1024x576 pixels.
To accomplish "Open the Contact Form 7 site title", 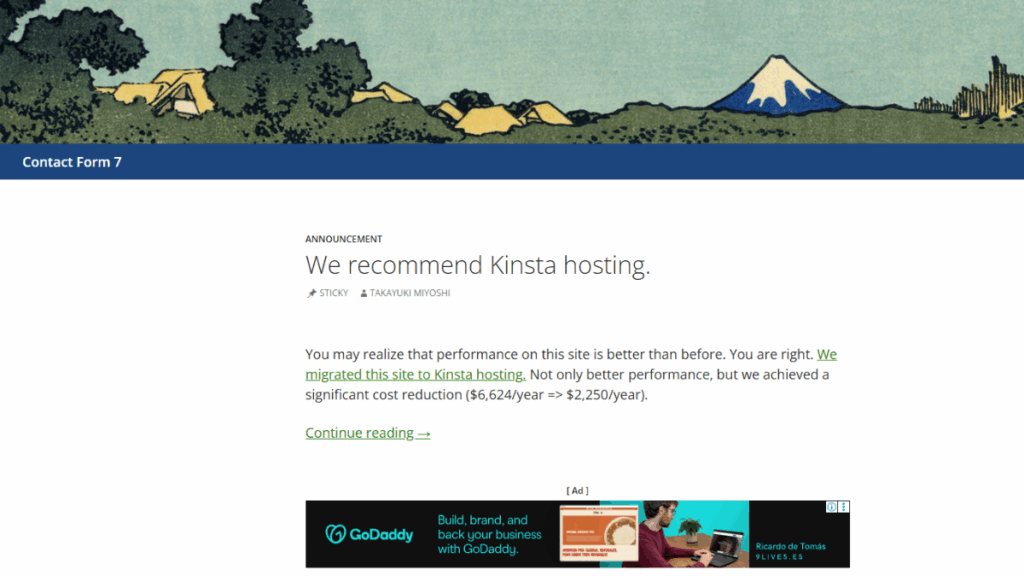I will point(72,162).
